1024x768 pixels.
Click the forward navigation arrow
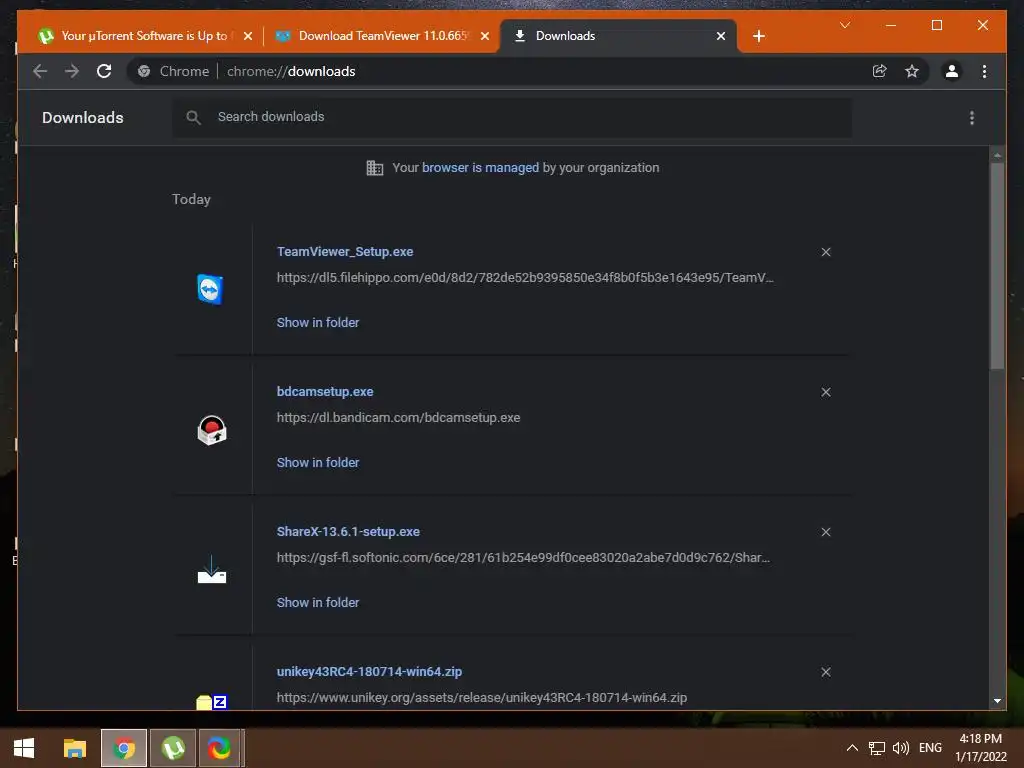point(72,71)
